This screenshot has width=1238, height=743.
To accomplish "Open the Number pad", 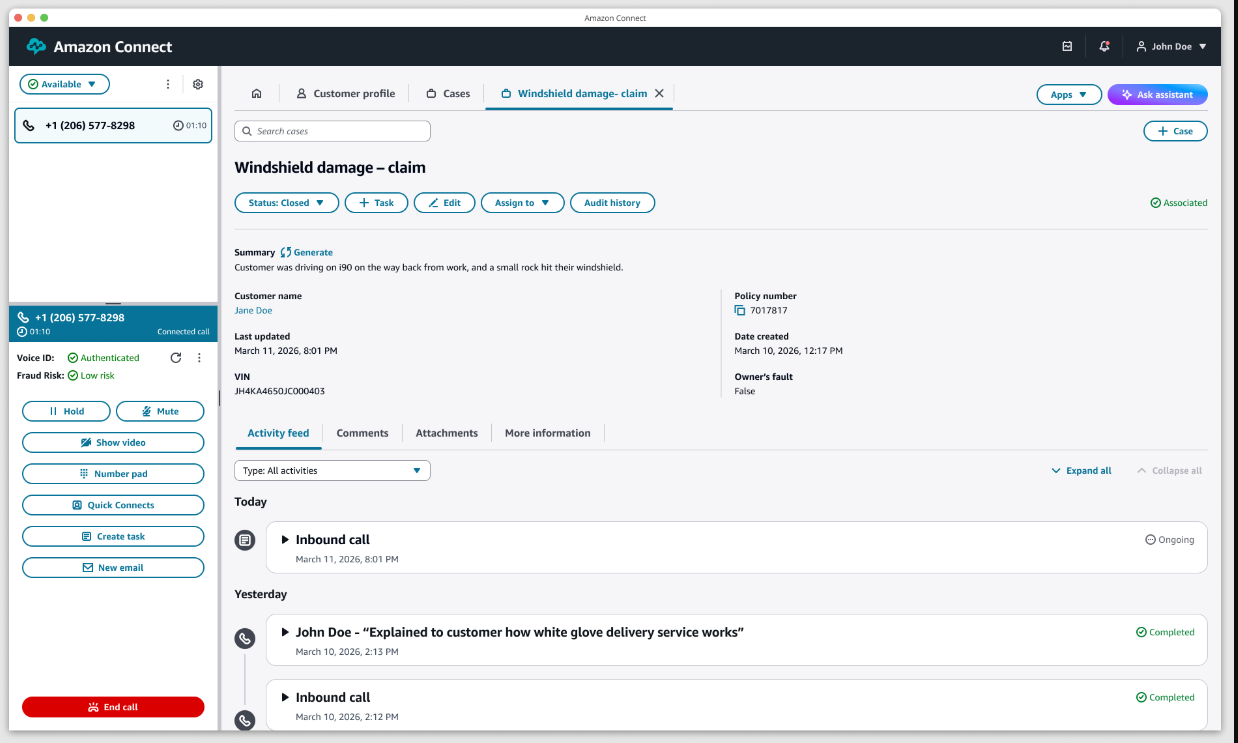I will coord(113,473).
